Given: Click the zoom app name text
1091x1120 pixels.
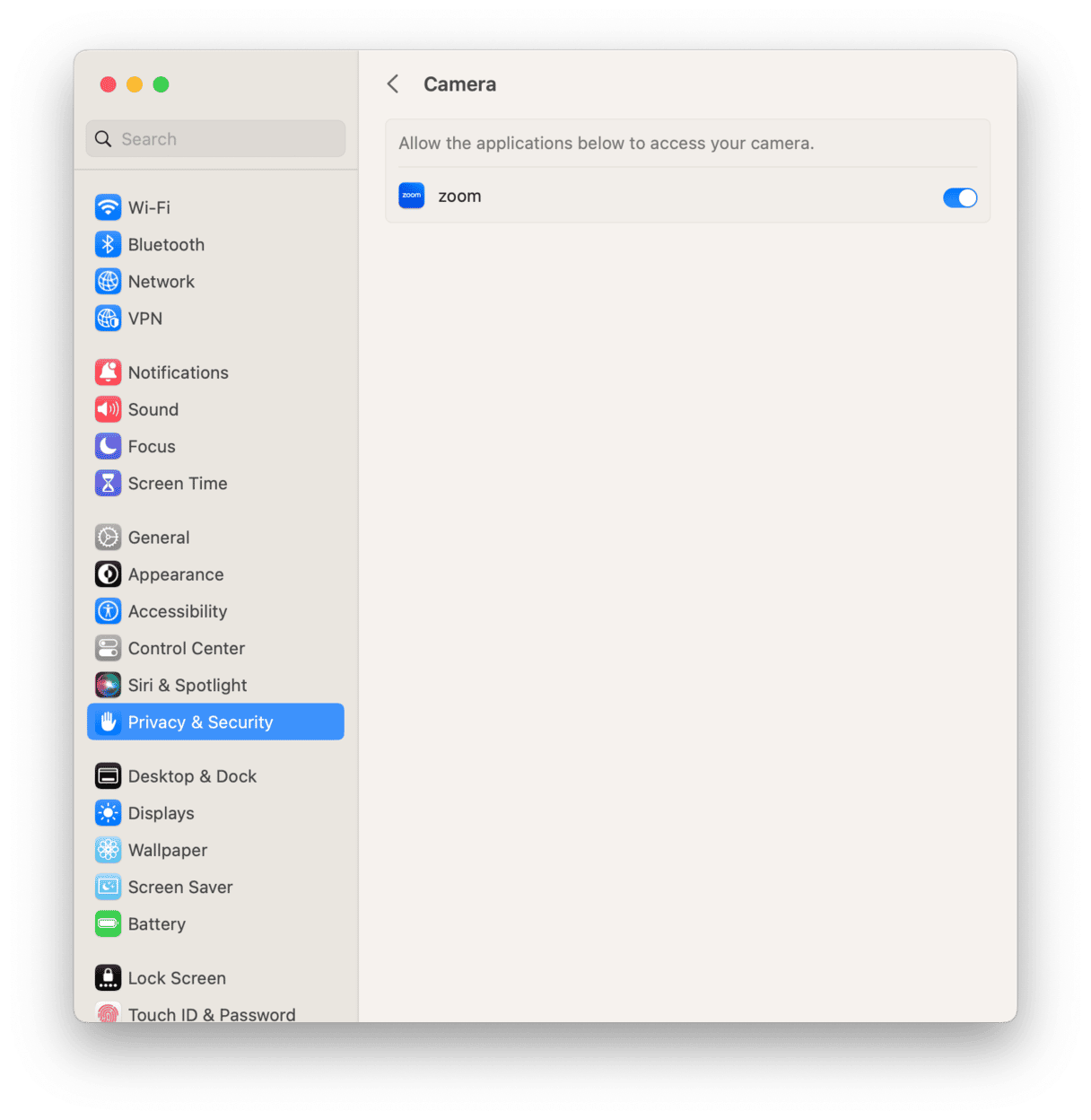Looking at the screenshot, I should coord(459,196).
